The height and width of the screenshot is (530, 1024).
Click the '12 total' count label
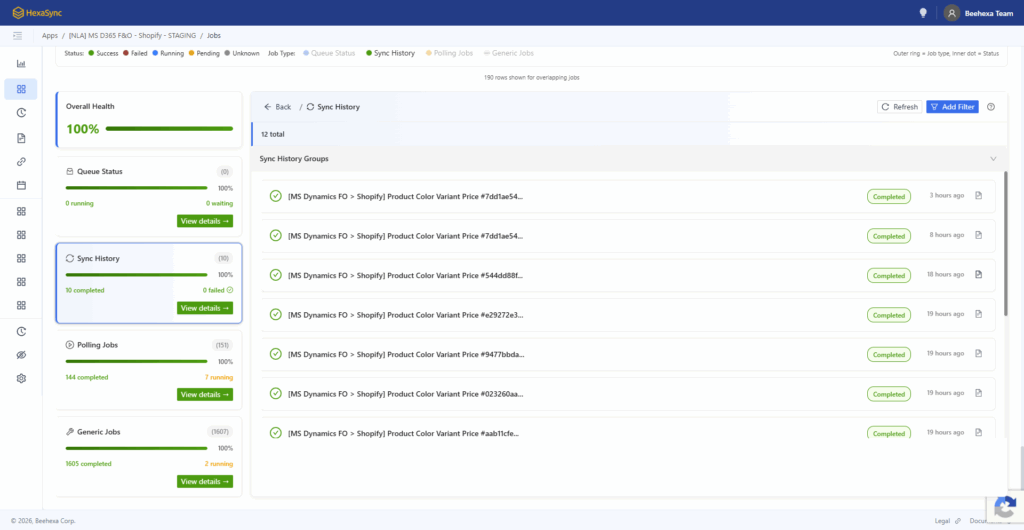272,134
